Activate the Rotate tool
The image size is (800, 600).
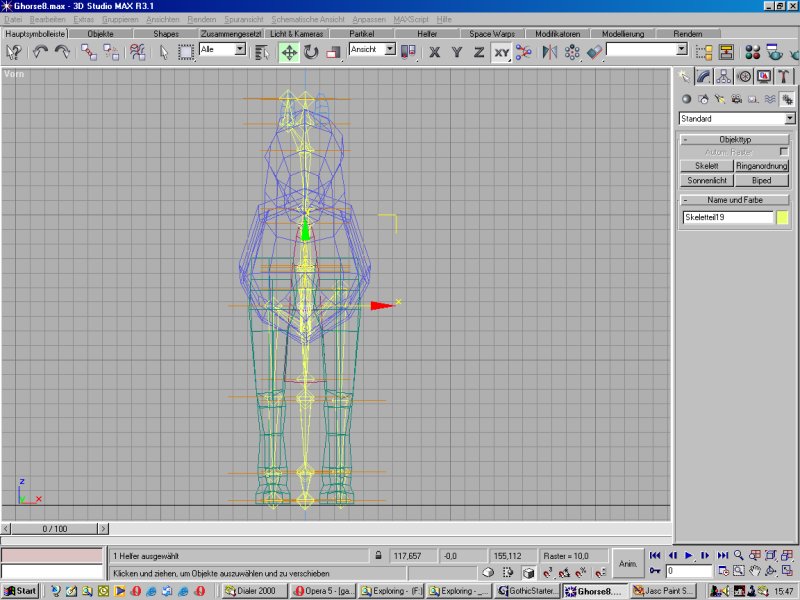tap(311, 52)
